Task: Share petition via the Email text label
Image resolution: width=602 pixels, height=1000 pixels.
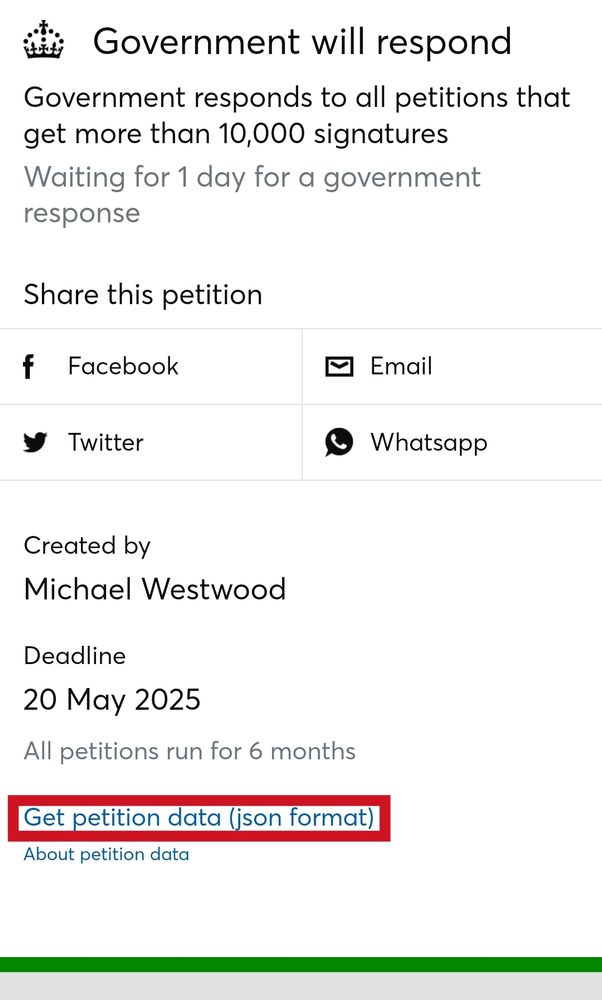Action: 401,366
